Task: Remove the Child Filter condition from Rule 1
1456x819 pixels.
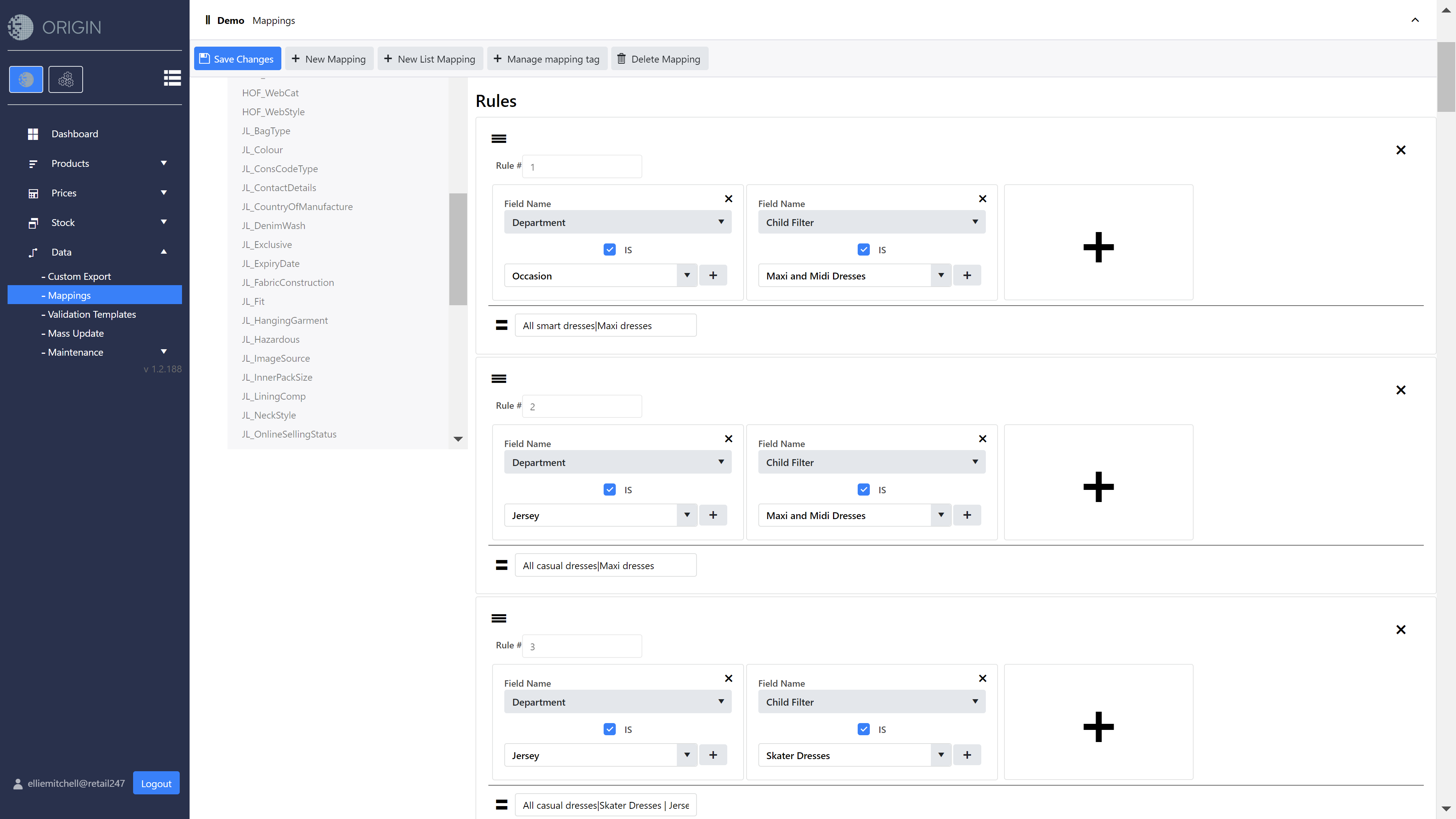Action: [982, 198]
